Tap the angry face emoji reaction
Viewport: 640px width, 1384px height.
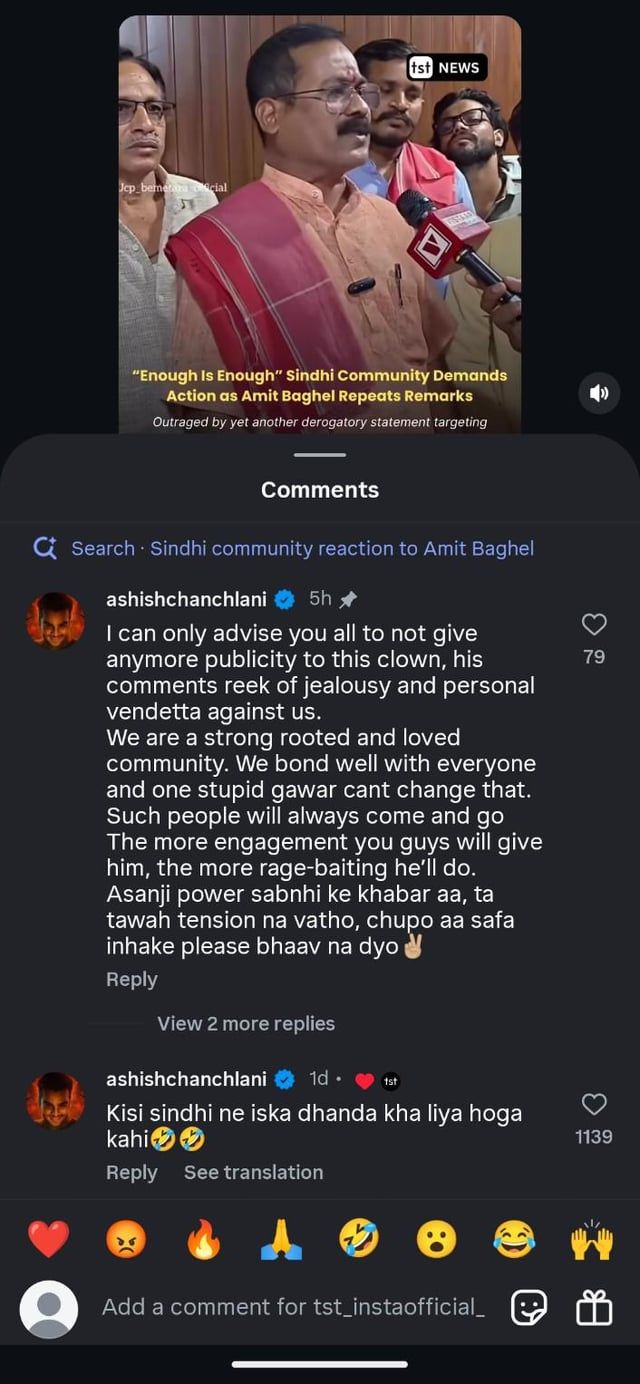126,1240
